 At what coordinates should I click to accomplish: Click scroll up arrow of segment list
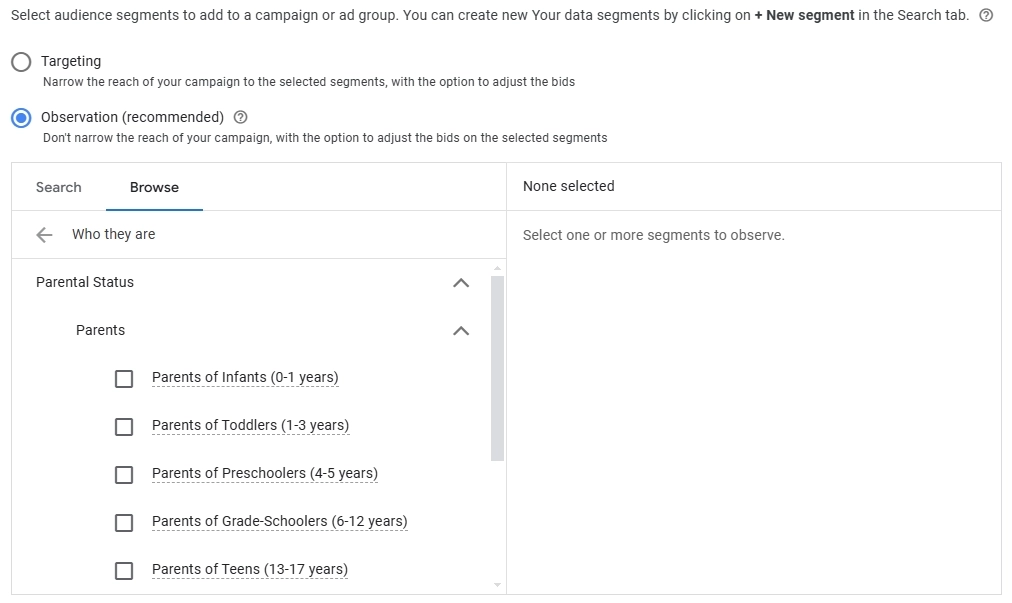tap(498, 268)
